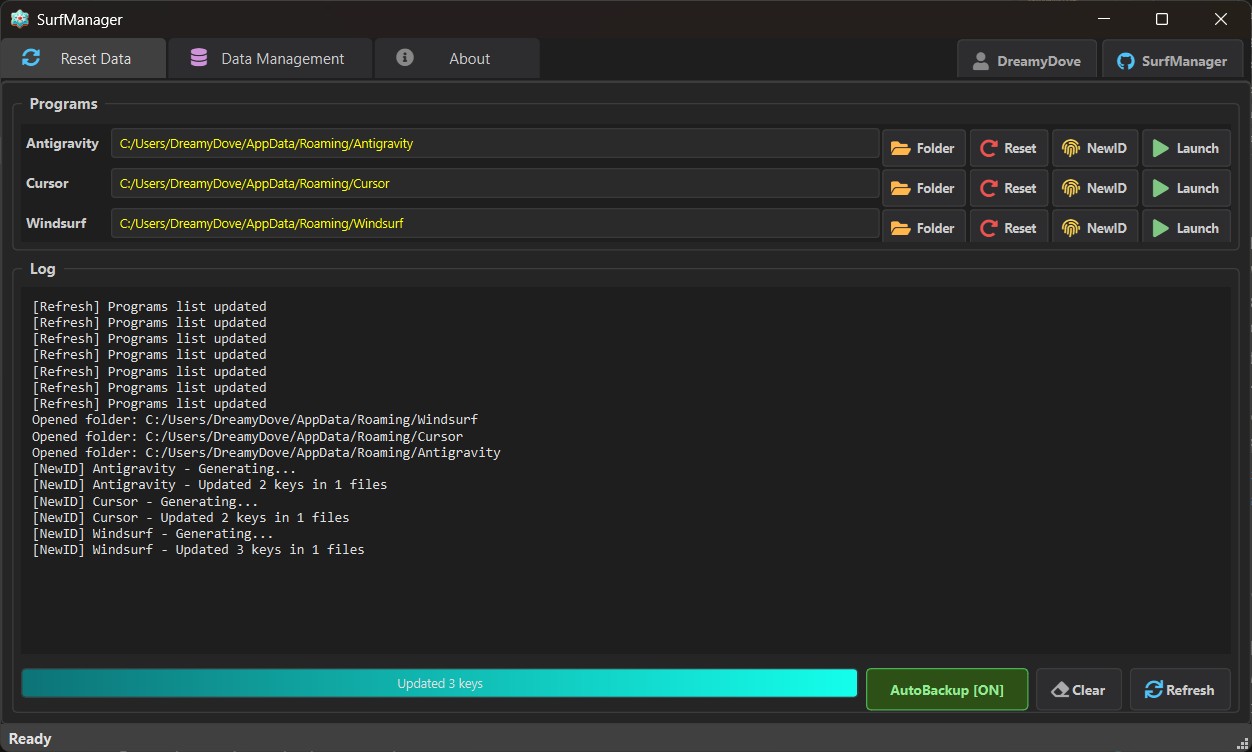Click log line 'Cursor - Updated 2 keys in 1 files'
1252x752 pixels.
[190, 517]
